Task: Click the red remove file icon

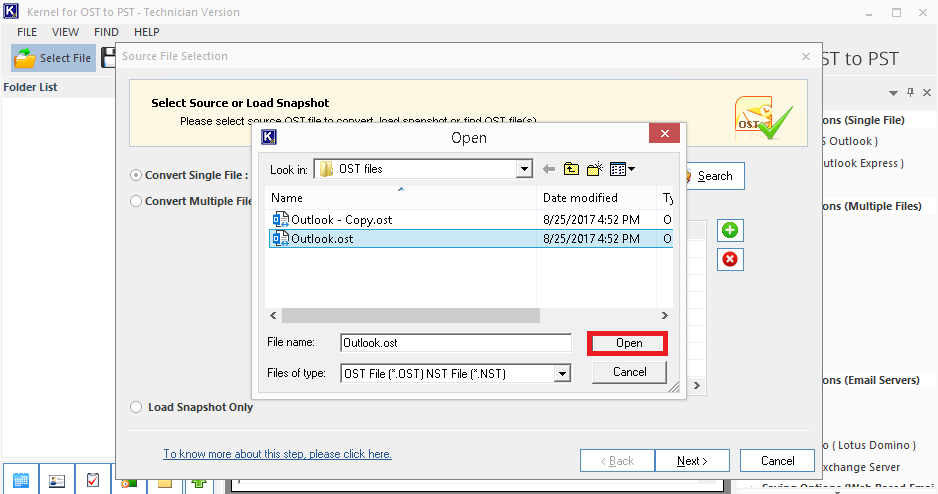Action: point(730,260)
